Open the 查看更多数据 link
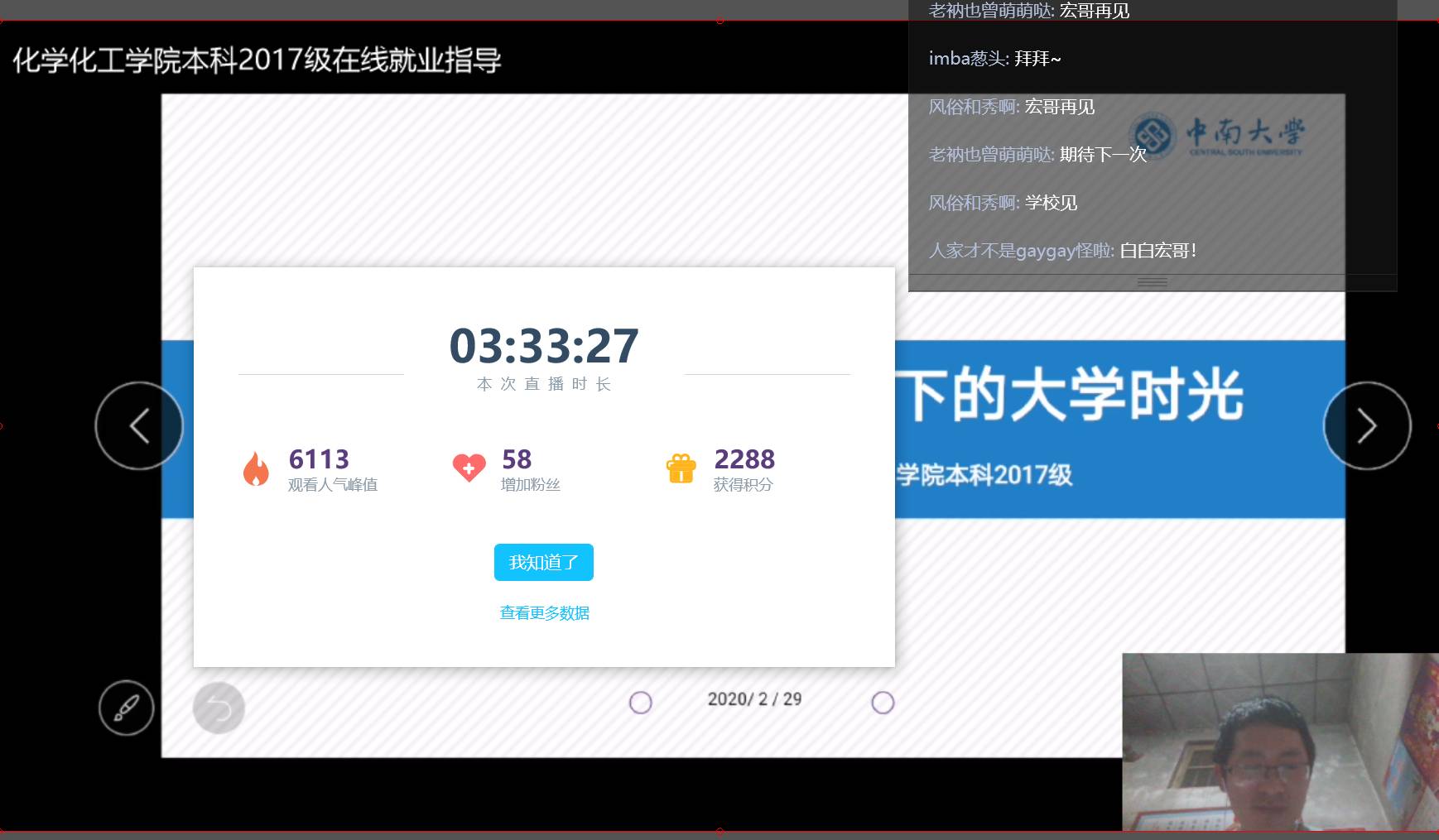Screen dimensions: 1439x840 [x=544, y=613]
